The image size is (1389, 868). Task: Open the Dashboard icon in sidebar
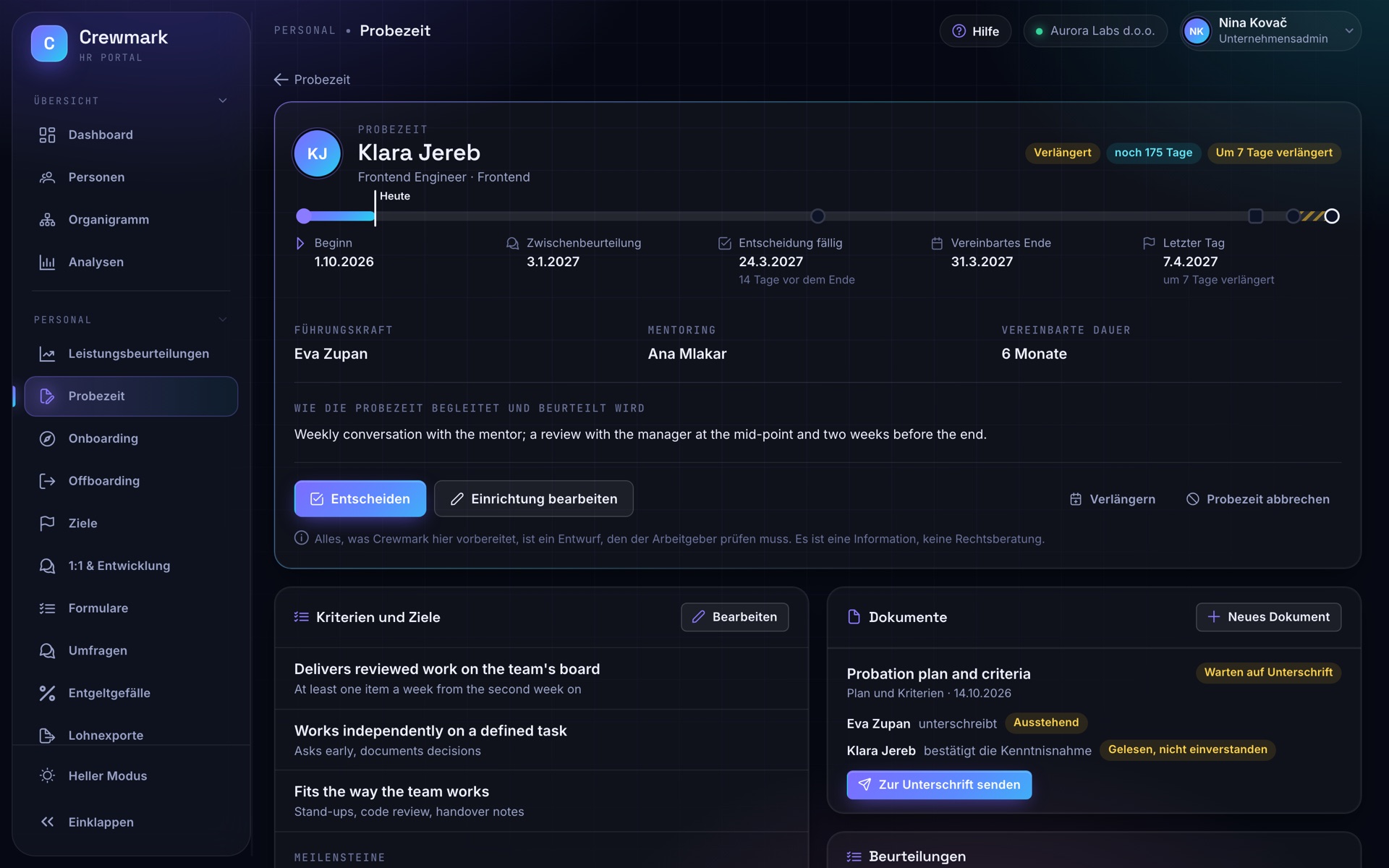pyautogui.click(x=47, y=135)
